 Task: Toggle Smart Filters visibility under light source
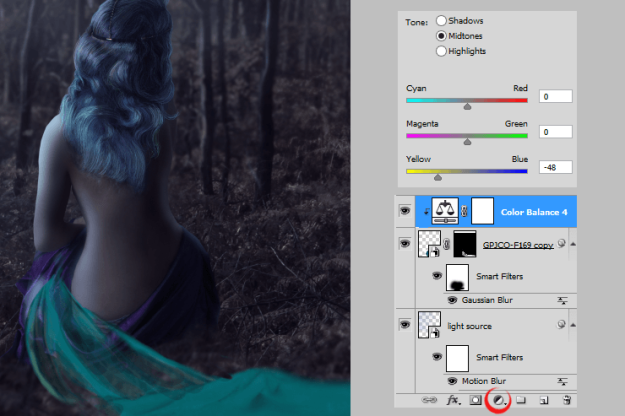437,357
